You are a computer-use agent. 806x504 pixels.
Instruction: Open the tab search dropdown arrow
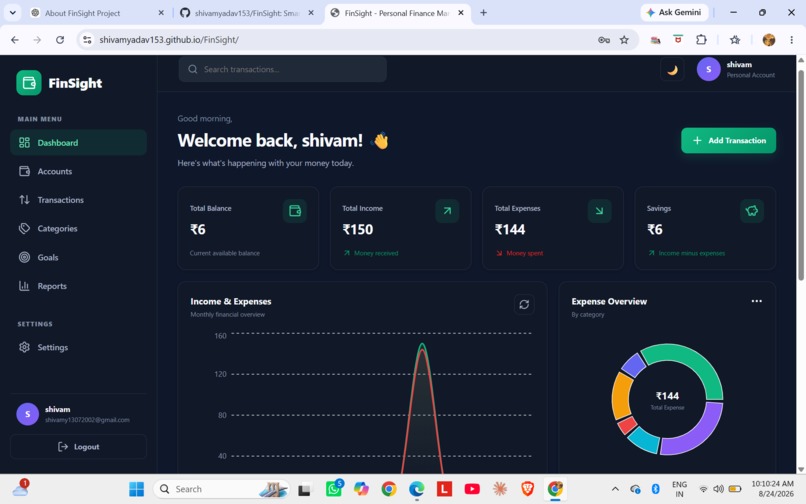(x=13, y=13)
